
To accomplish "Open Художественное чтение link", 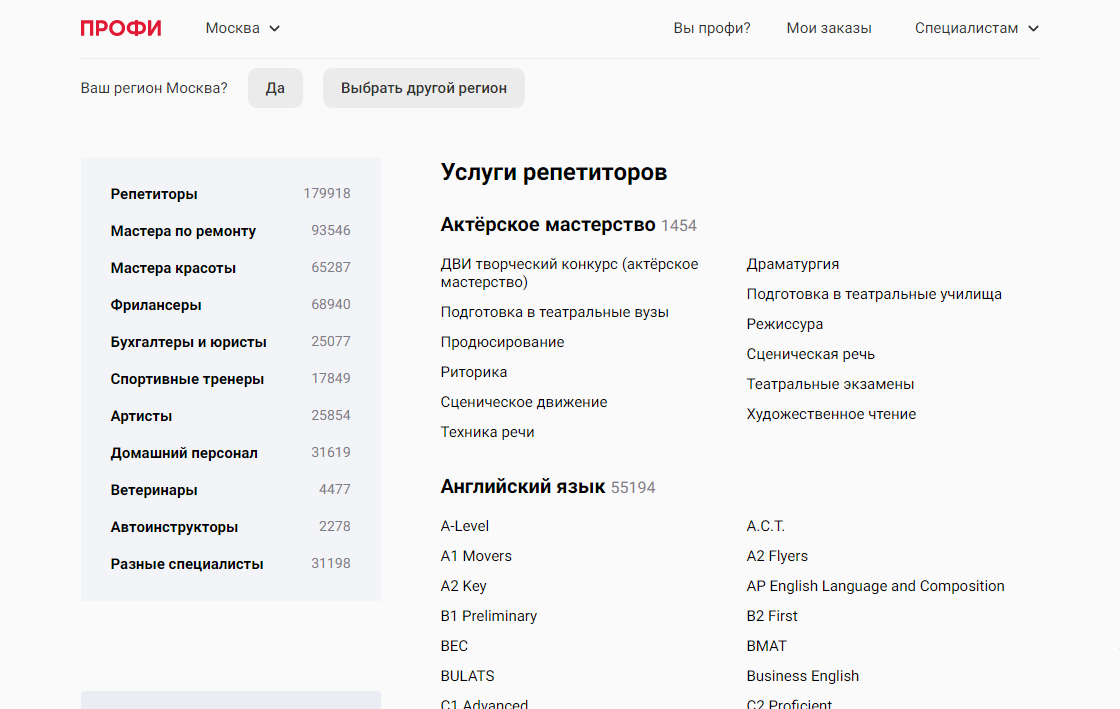I will click(x=831, y=414).
